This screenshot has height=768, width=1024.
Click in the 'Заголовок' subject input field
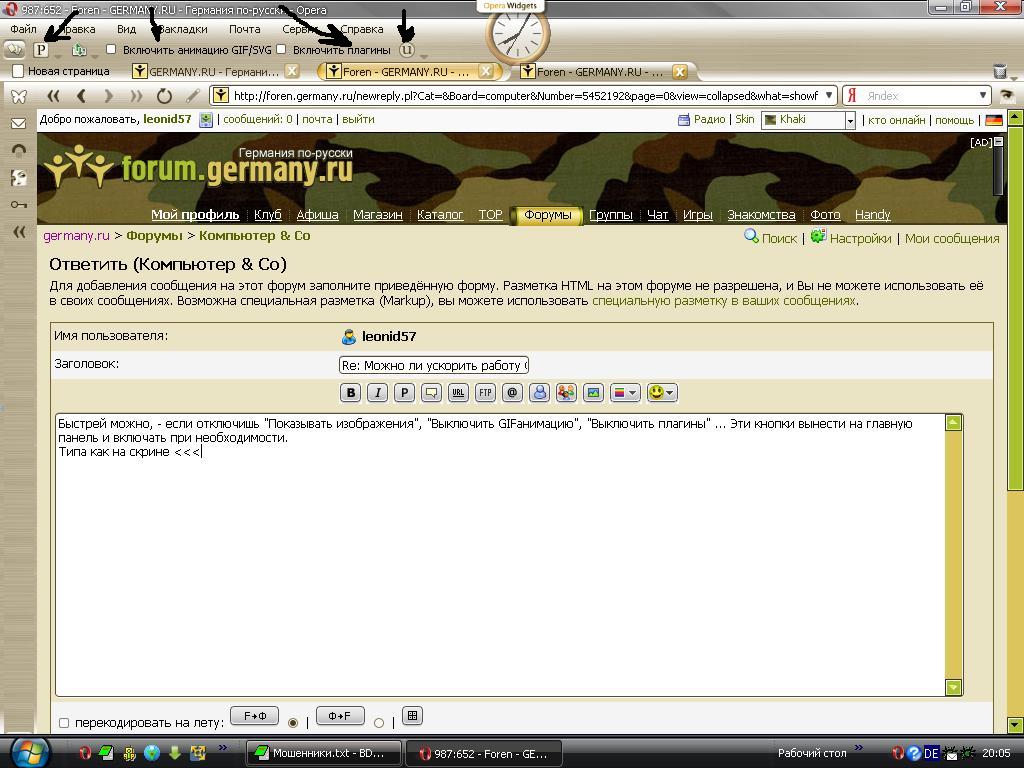click(434, 365)
